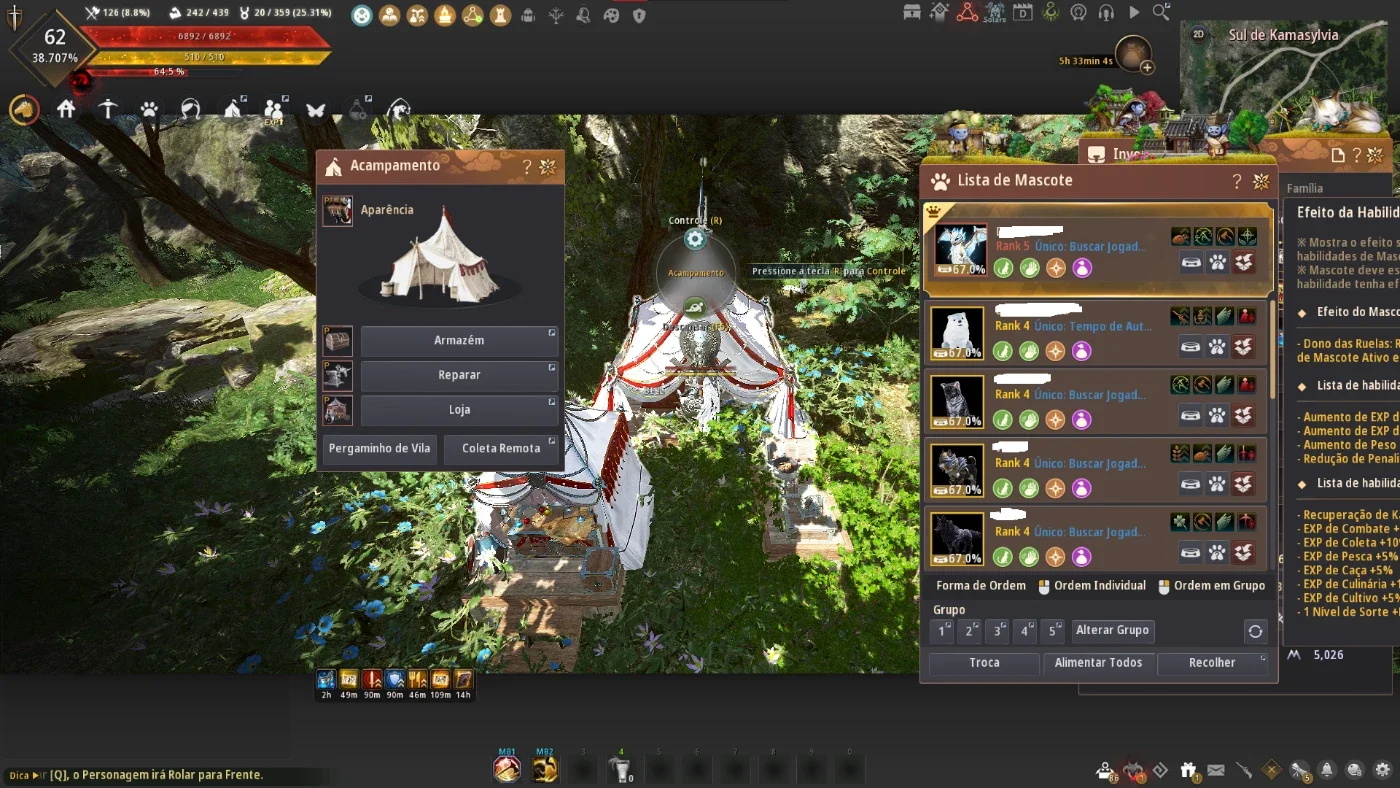Toggle purple skill on Rank 5 pet
This screenshot has width=1400, height=788.
[x=1081, y=267]
